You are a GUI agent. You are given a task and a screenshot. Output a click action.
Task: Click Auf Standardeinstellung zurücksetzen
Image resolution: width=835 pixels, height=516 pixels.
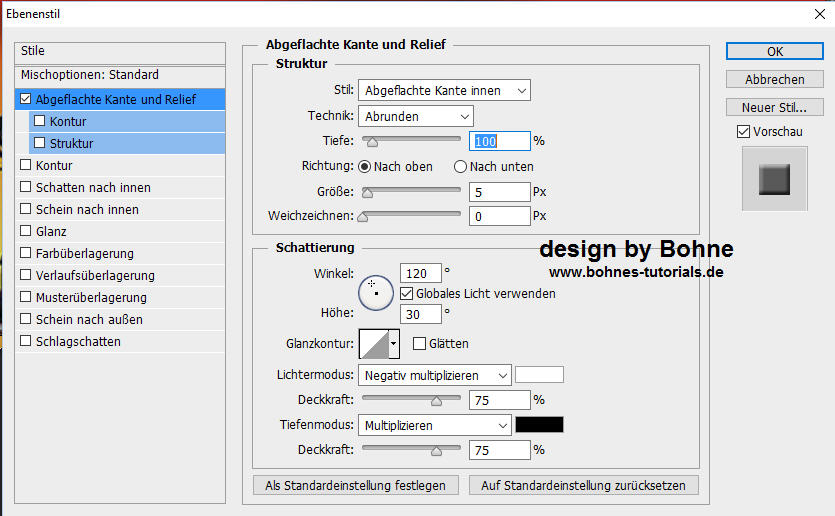584,485
